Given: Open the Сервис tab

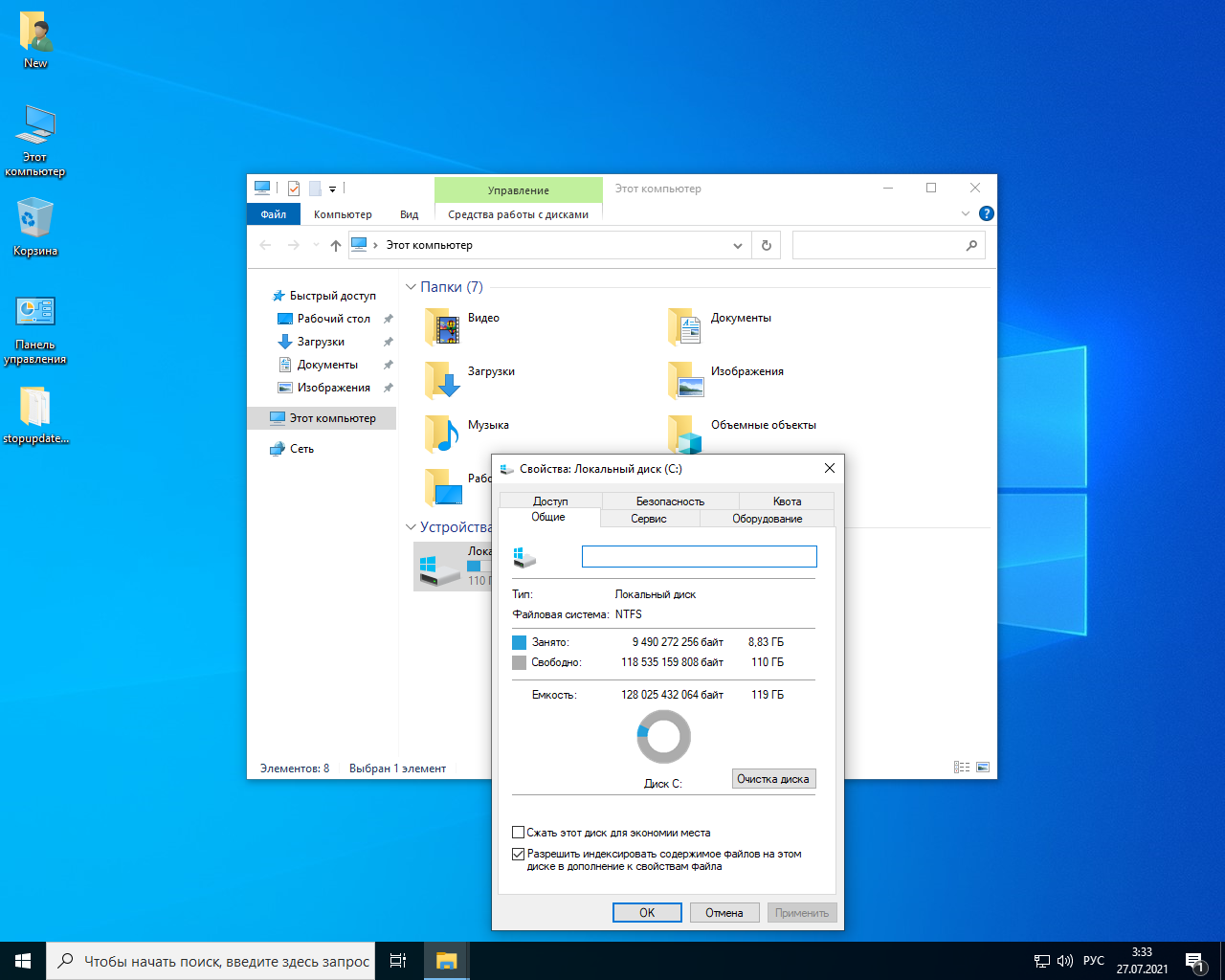Looking at the screenshot, I should [649, 519].
